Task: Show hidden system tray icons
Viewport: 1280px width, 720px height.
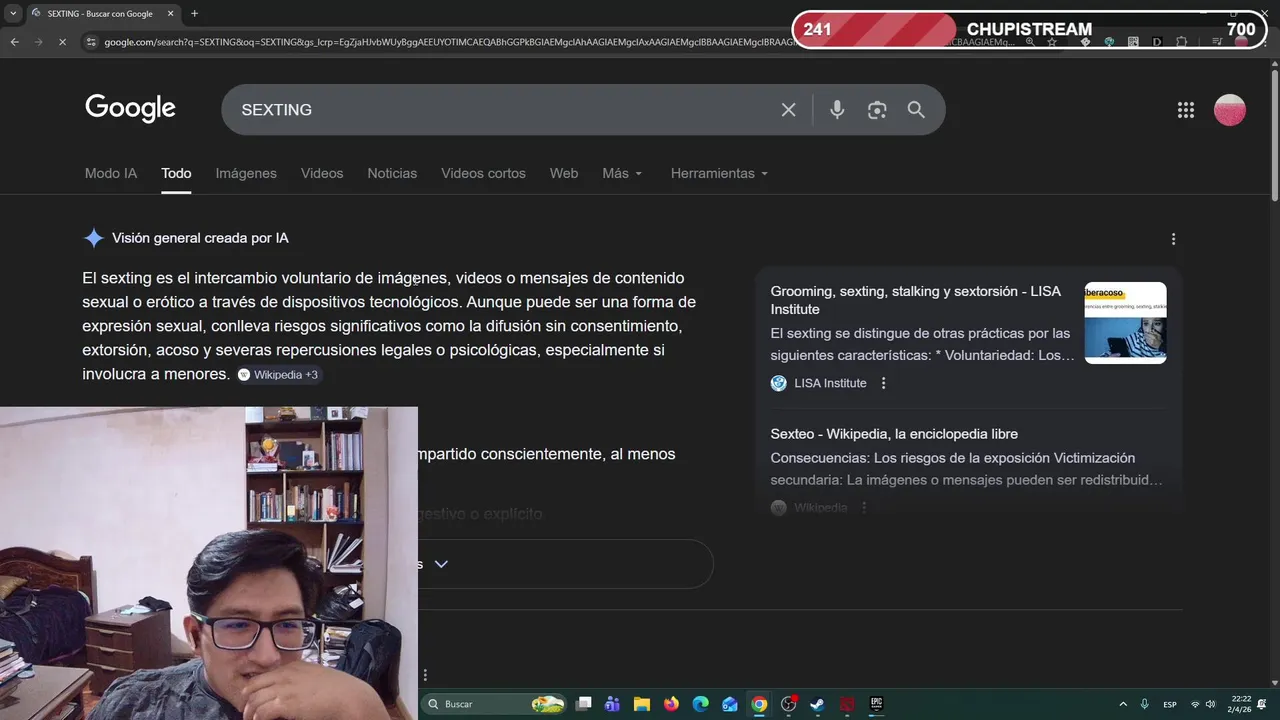Action: [x=1122, y=704]
